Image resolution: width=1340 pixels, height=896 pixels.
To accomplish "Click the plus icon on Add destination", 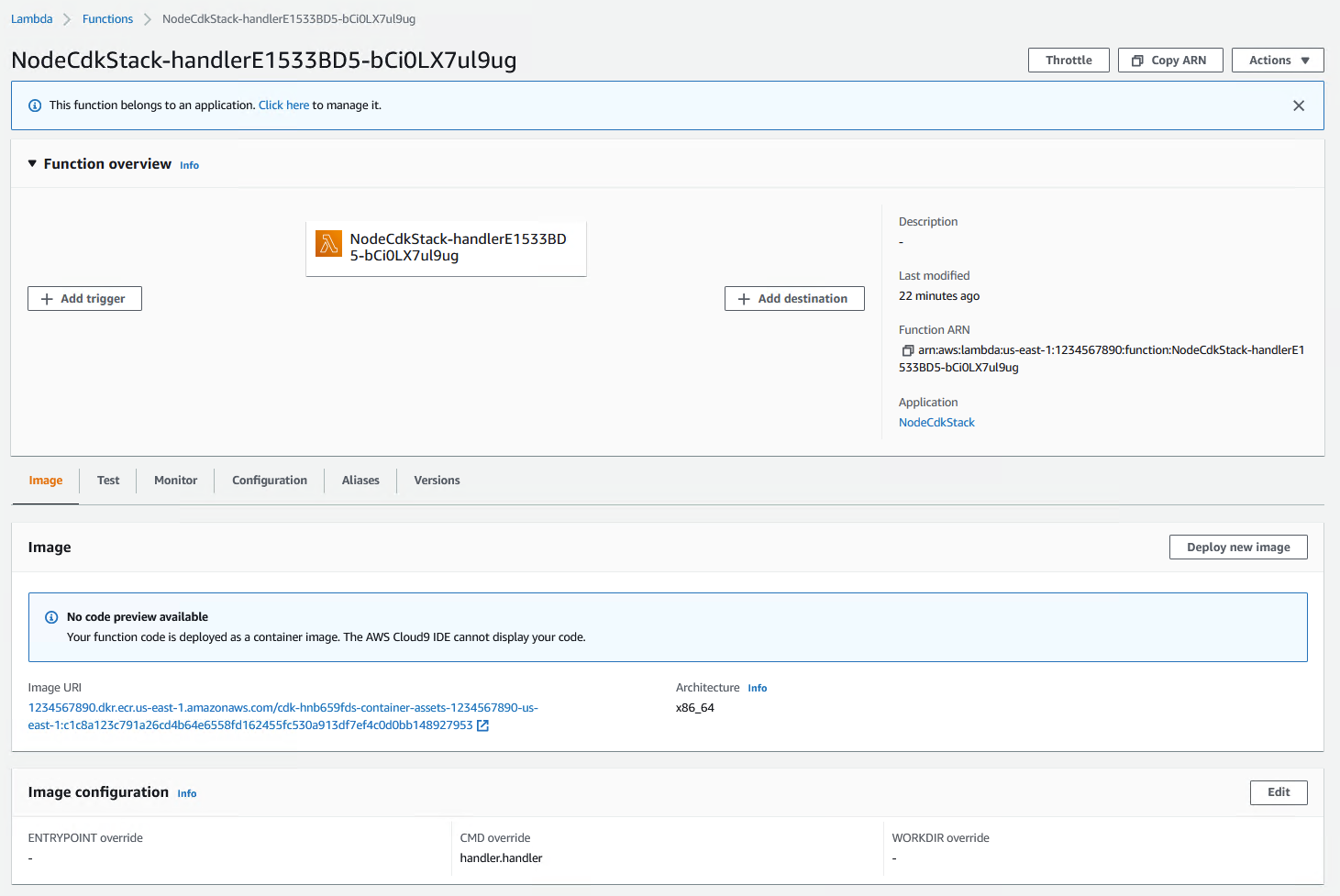I will tap(744, 298).
